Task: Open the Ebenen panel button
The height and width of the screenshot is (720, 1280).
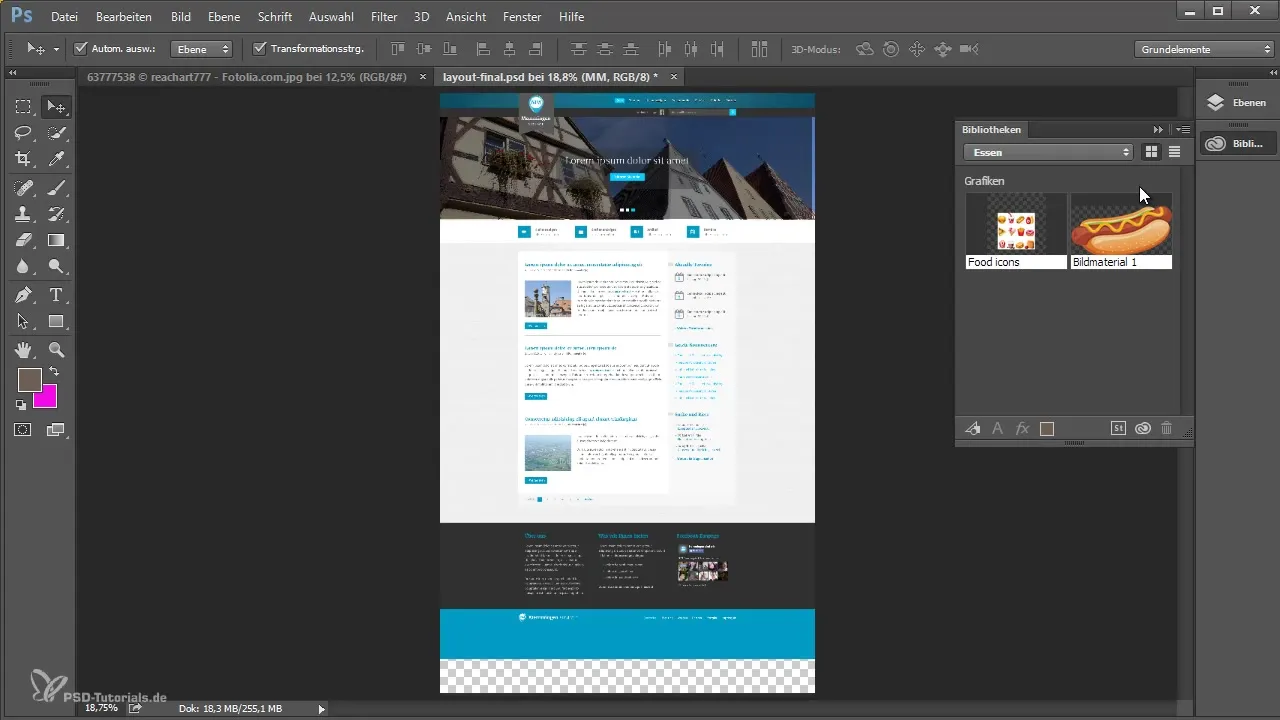Action: [1237, 102]
